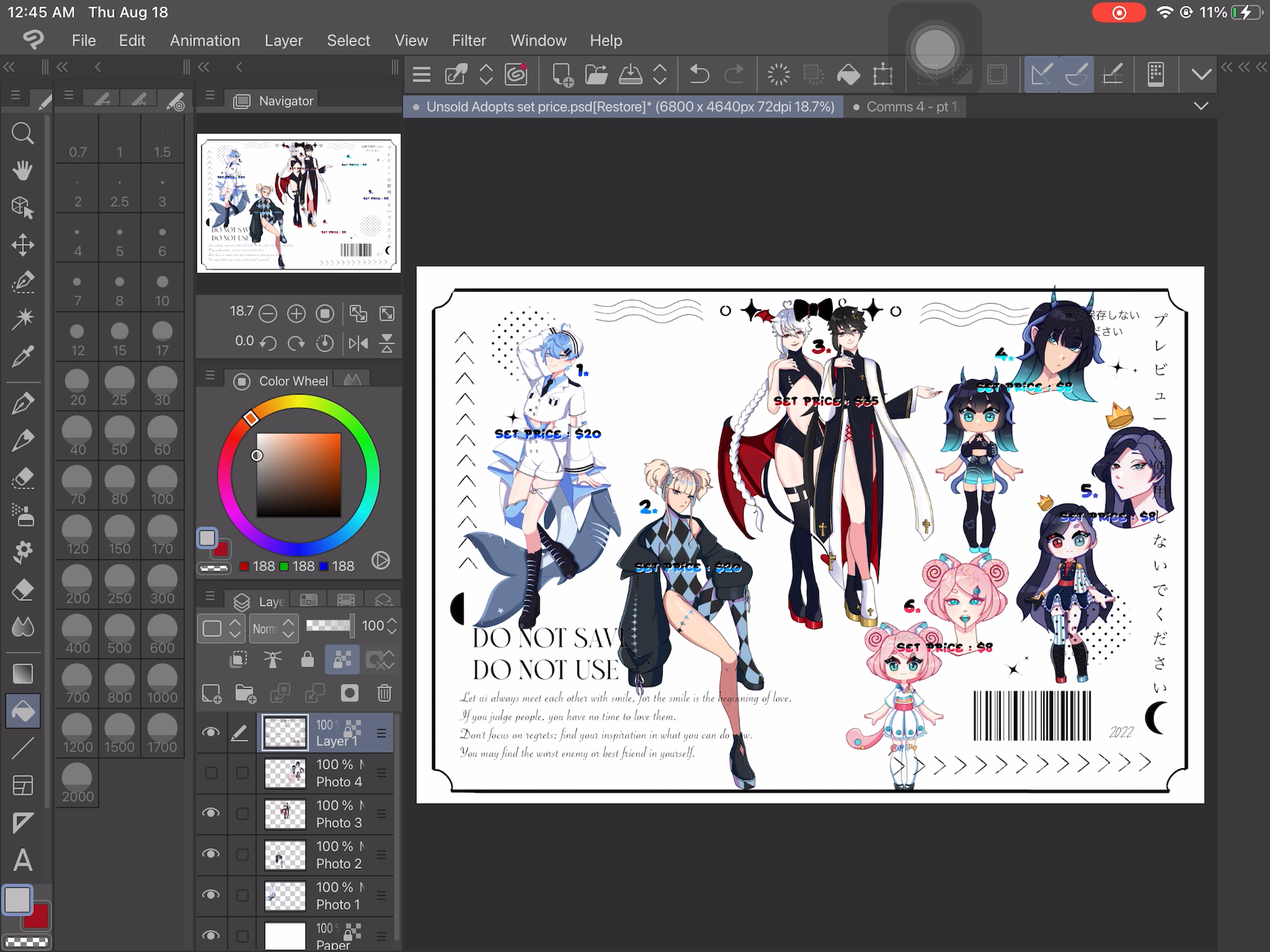The image size is (1270, 952).
Task: Click the Save icon in command bar
Action: click(630, 74)
